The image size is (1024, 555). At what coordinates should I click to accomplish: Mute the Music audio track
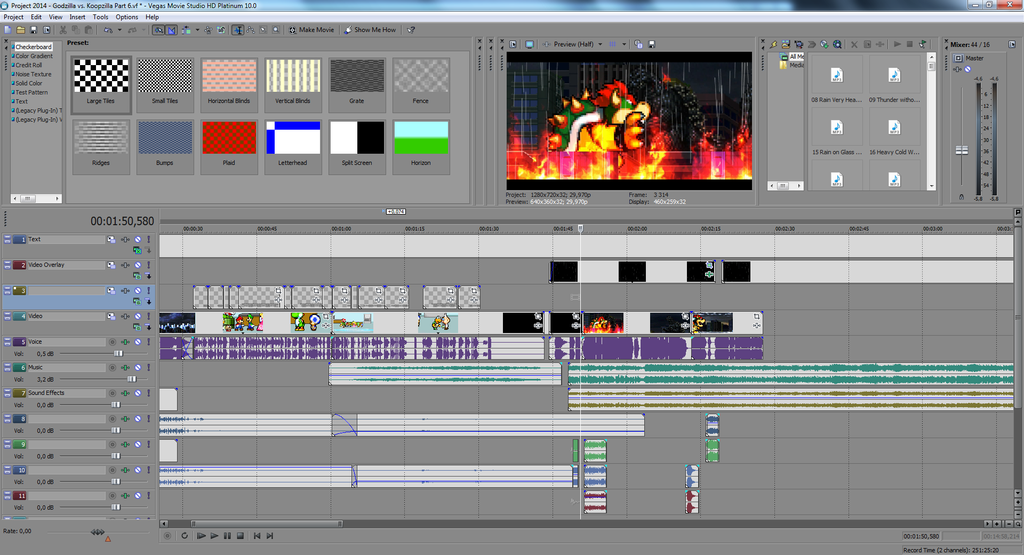pyautogui.click(x=138, y=368)
